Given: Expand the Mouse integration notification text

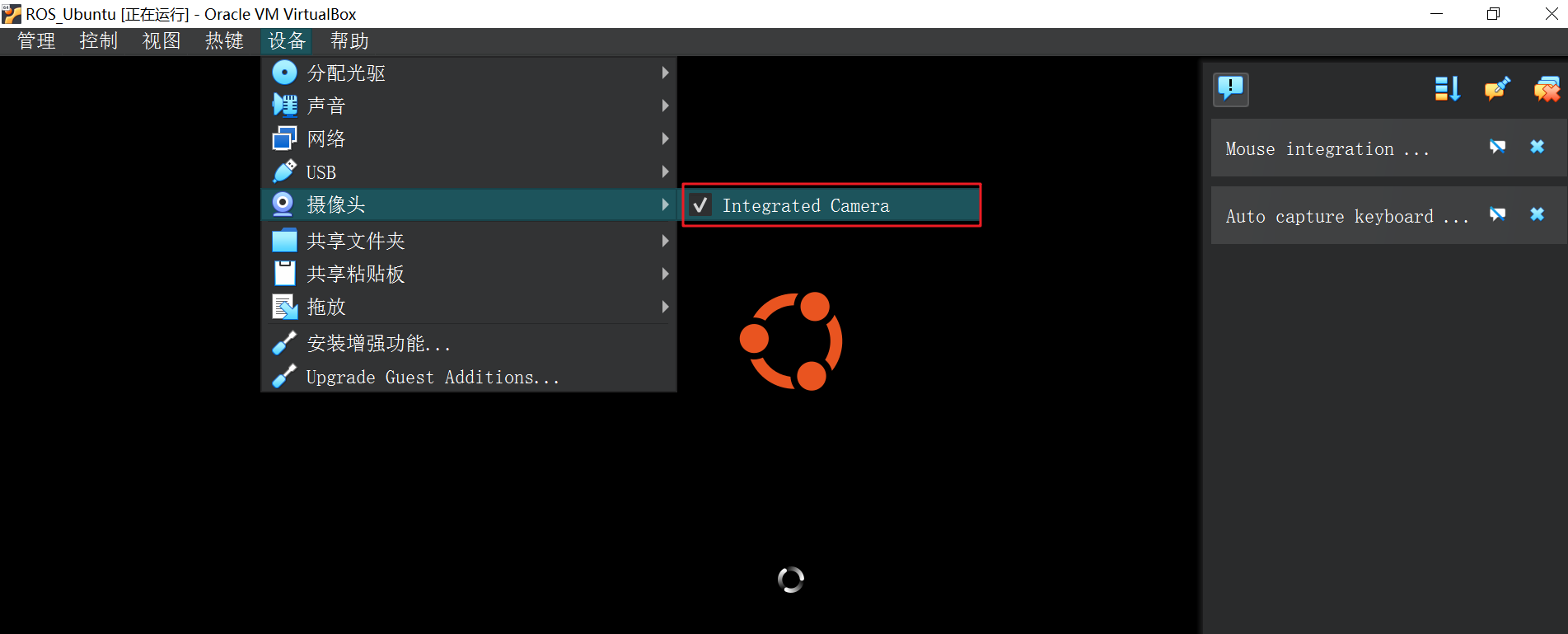Looking at the screenshot, I should click(x=1327, y=149).
